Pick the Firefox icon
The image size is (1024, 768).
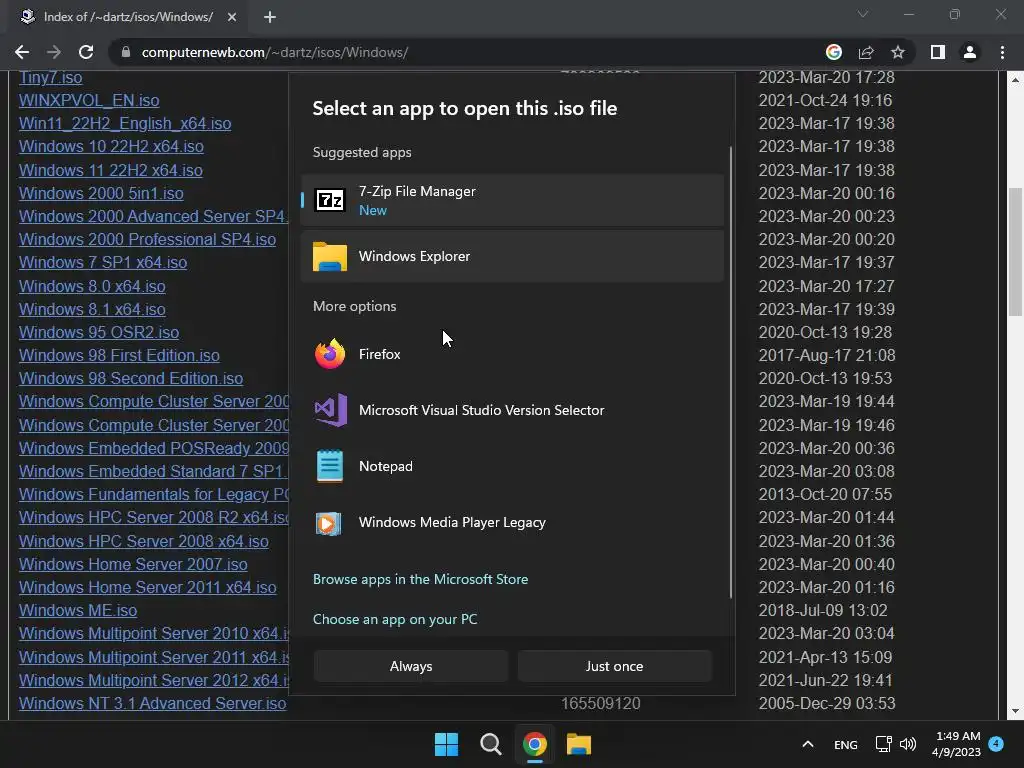tap(330, 354)
